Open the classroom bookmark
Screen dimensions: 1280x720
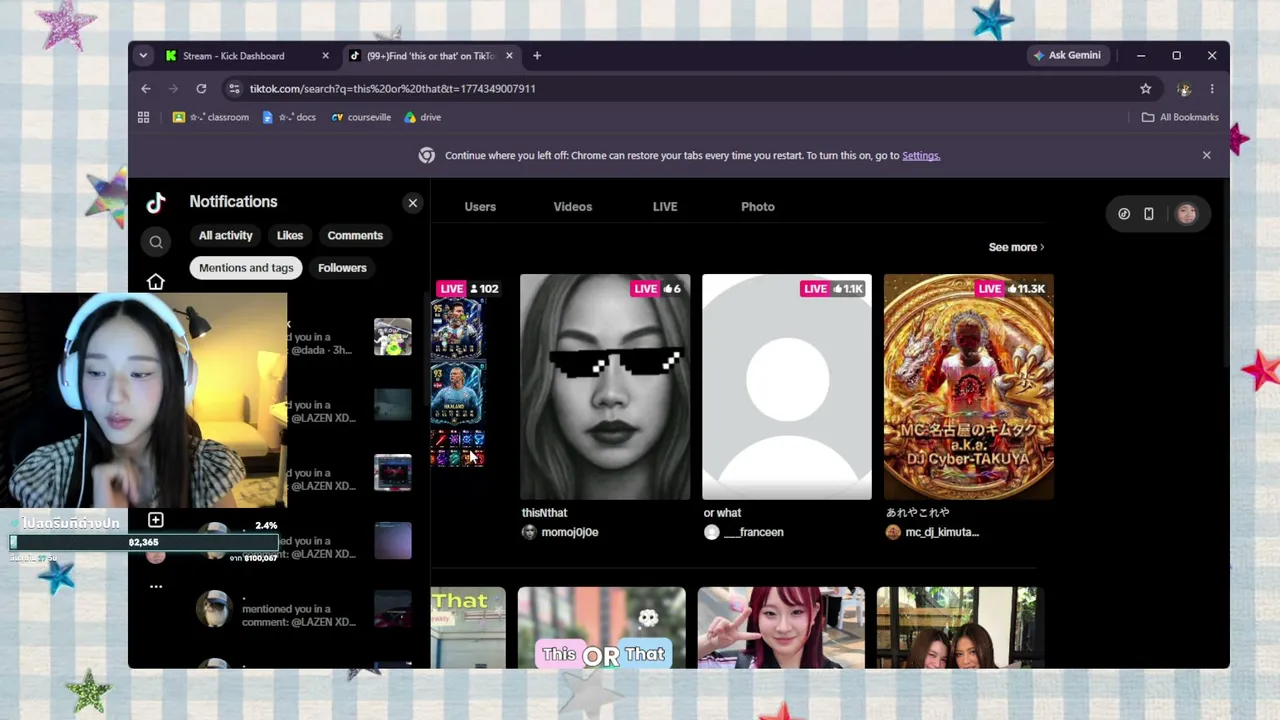[x=211, y=117]
